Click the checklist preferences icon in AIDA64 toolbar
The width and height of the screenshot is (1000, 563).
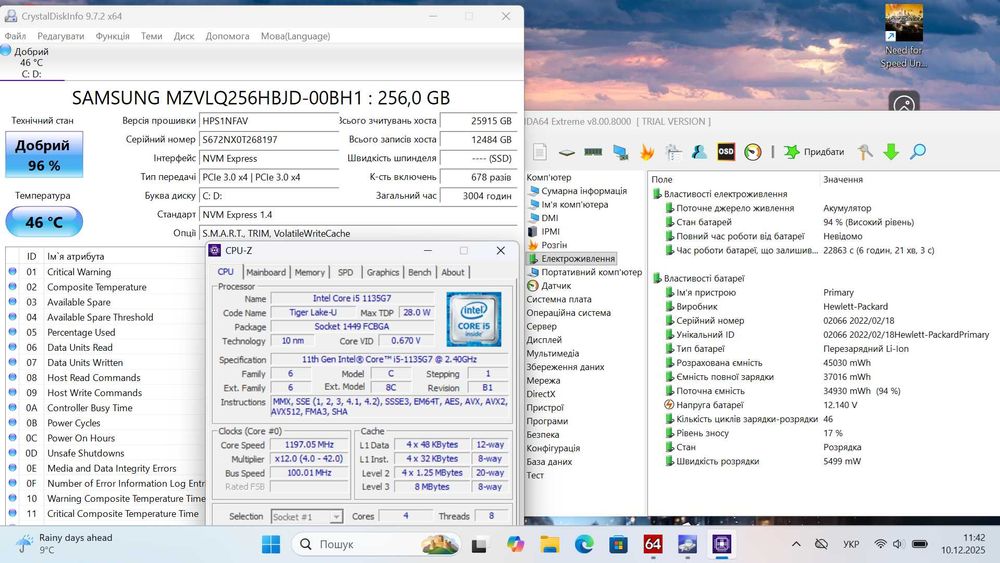(673, 152)
